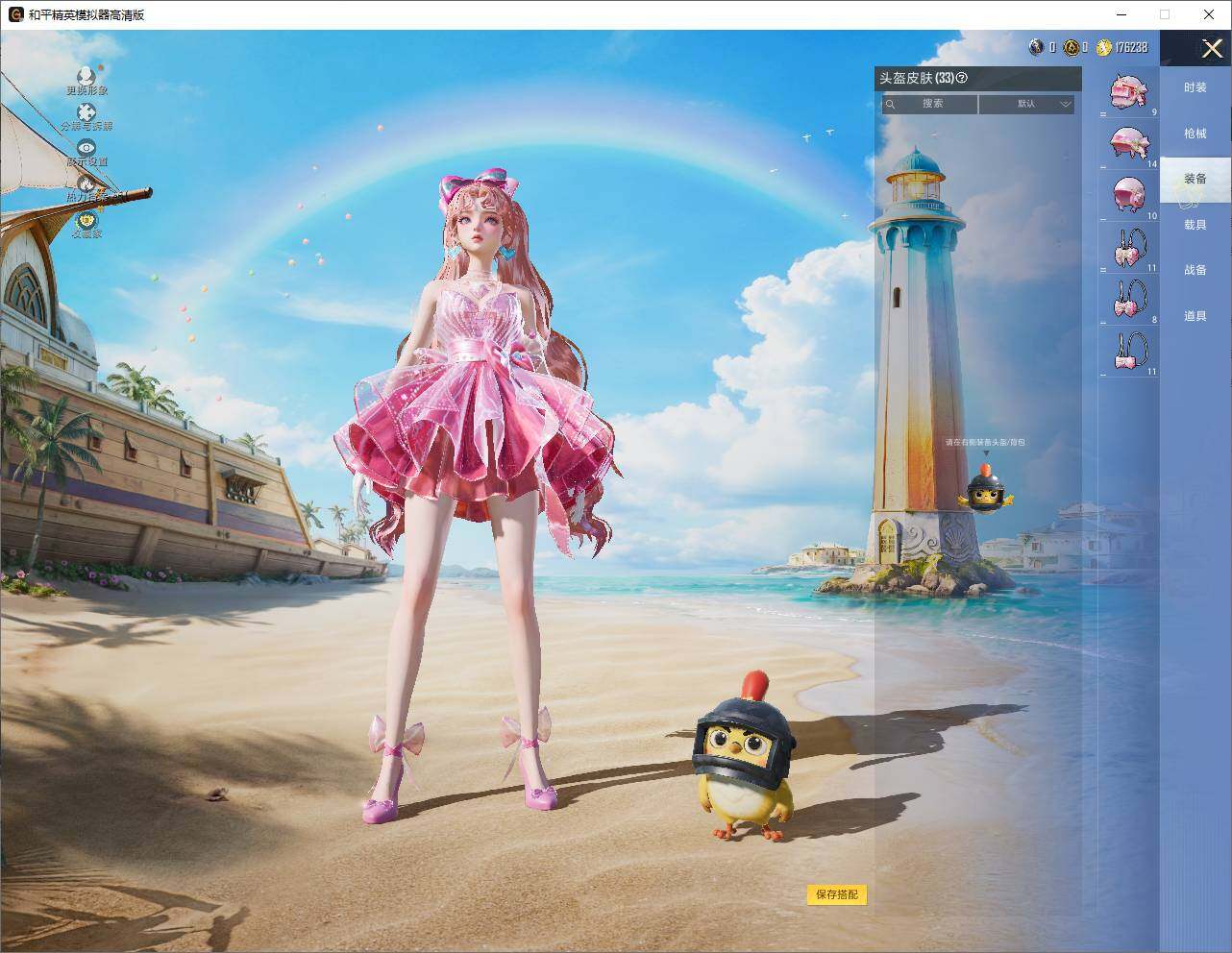The height and width of the screenshot is (953, 1232).
Task: Open the 分解与拆解 puzzle-piece icon
Action: point(86,112)
